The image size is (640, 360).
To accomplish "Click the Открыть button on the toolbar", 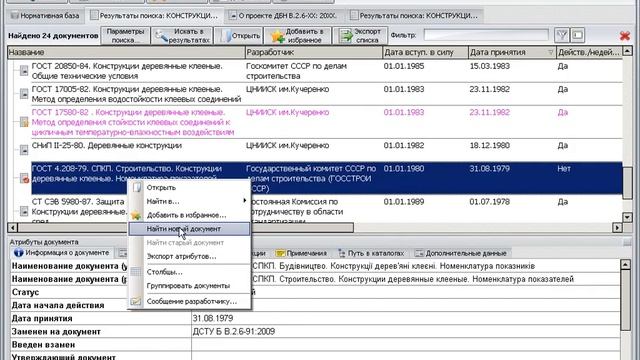I will pos(238,36).
